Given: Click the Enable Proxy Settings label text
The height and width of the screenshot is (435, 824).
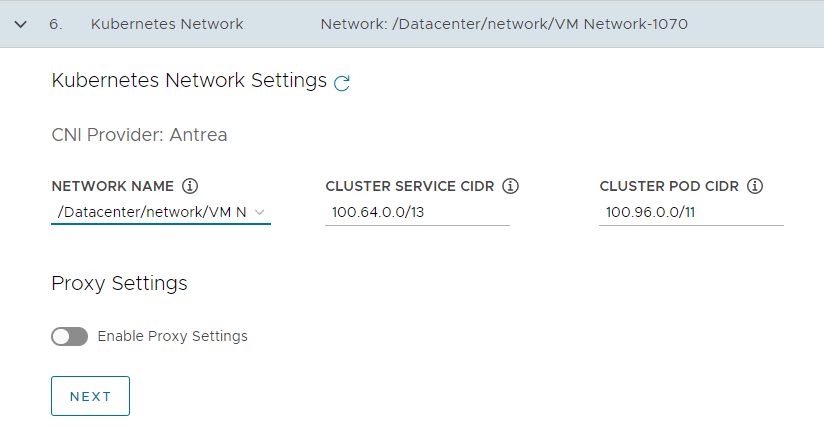Looking at the screenshot, I should [x=172, y=336].
